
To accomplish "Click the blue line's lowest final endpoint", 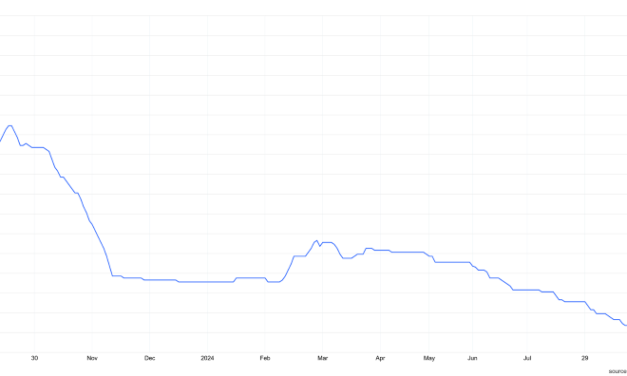I will 625,325.
